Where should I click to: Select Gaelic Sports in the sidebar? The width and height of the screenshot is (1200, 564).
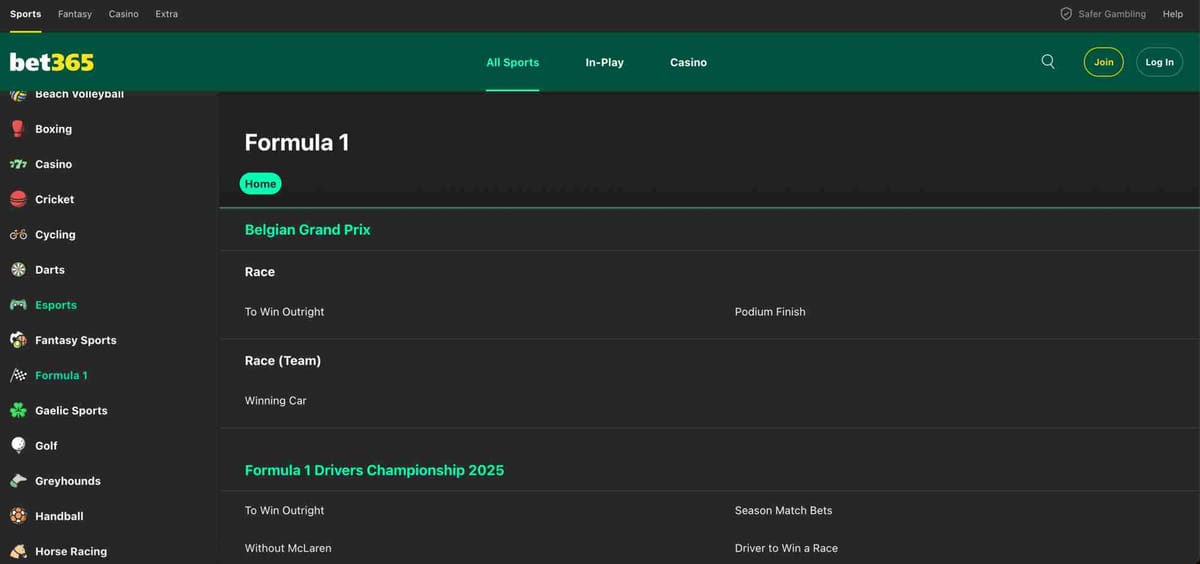tap(71, 410)
